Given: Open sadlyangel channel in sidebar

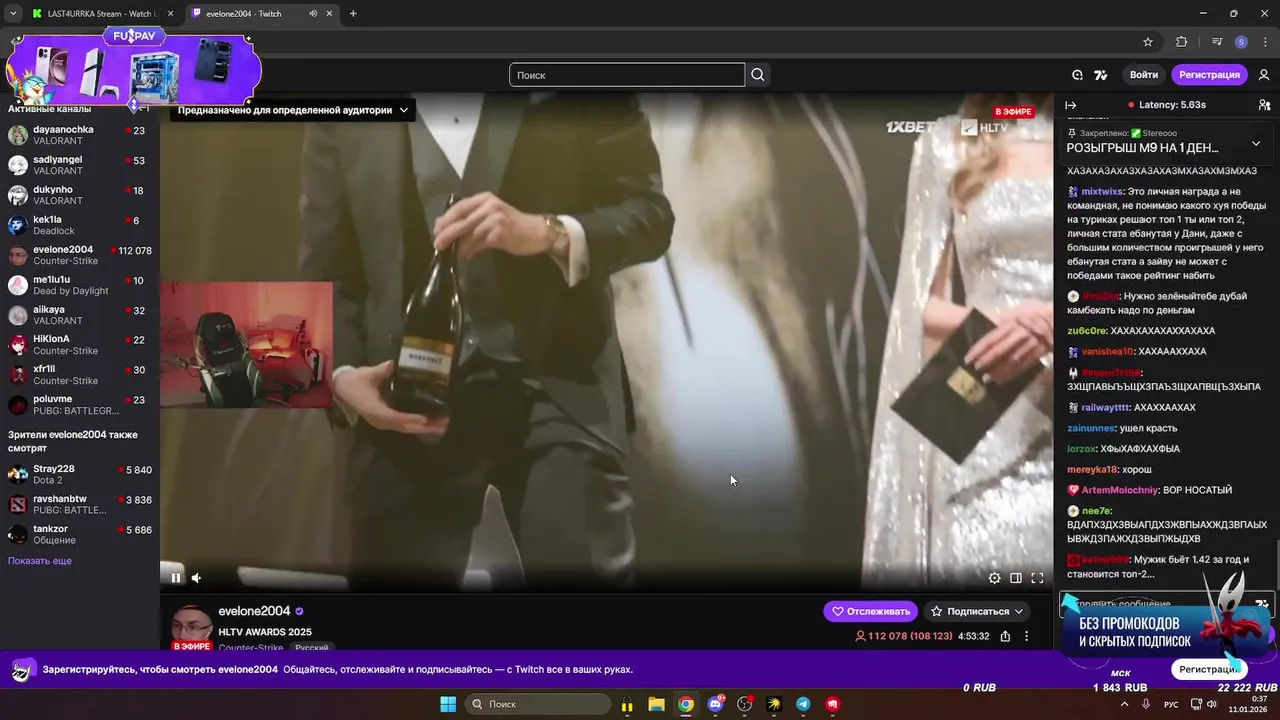Looking at the screenshot, I should [x=80, y=165].
